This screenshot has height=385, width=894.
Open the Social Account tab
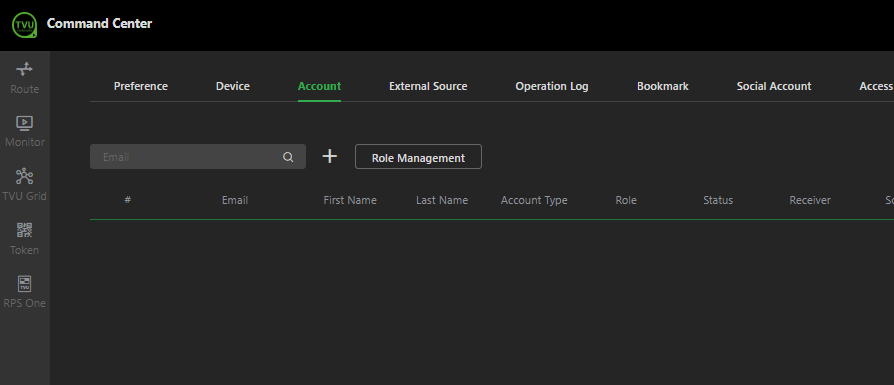[774, 86]
